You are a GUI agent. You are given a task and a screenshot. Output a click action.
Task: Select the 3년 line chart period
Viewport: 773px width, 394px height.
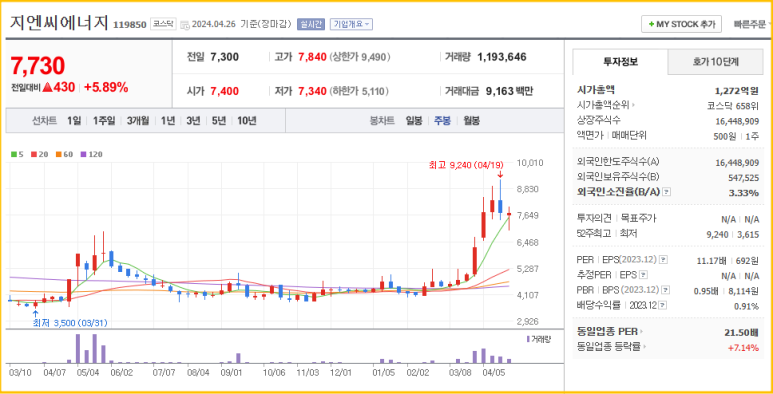(193, 121)
